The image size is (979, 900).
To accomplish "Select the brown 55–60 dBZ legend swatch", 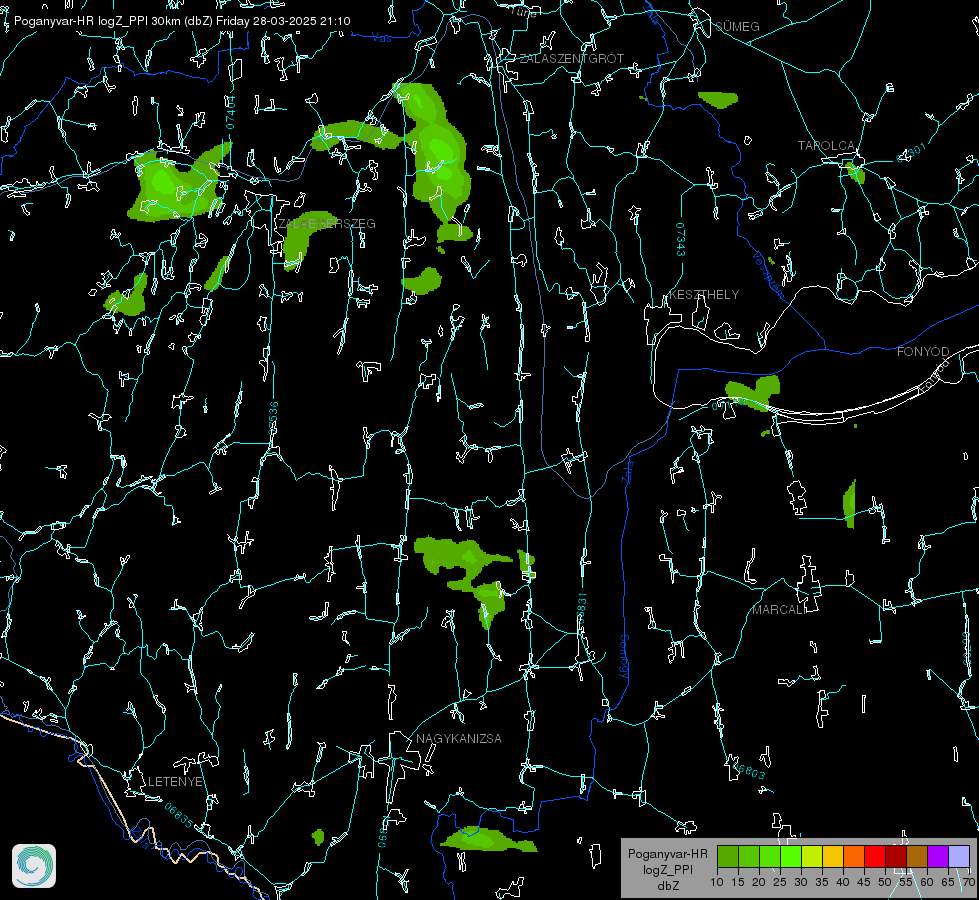I will [917, 856].
